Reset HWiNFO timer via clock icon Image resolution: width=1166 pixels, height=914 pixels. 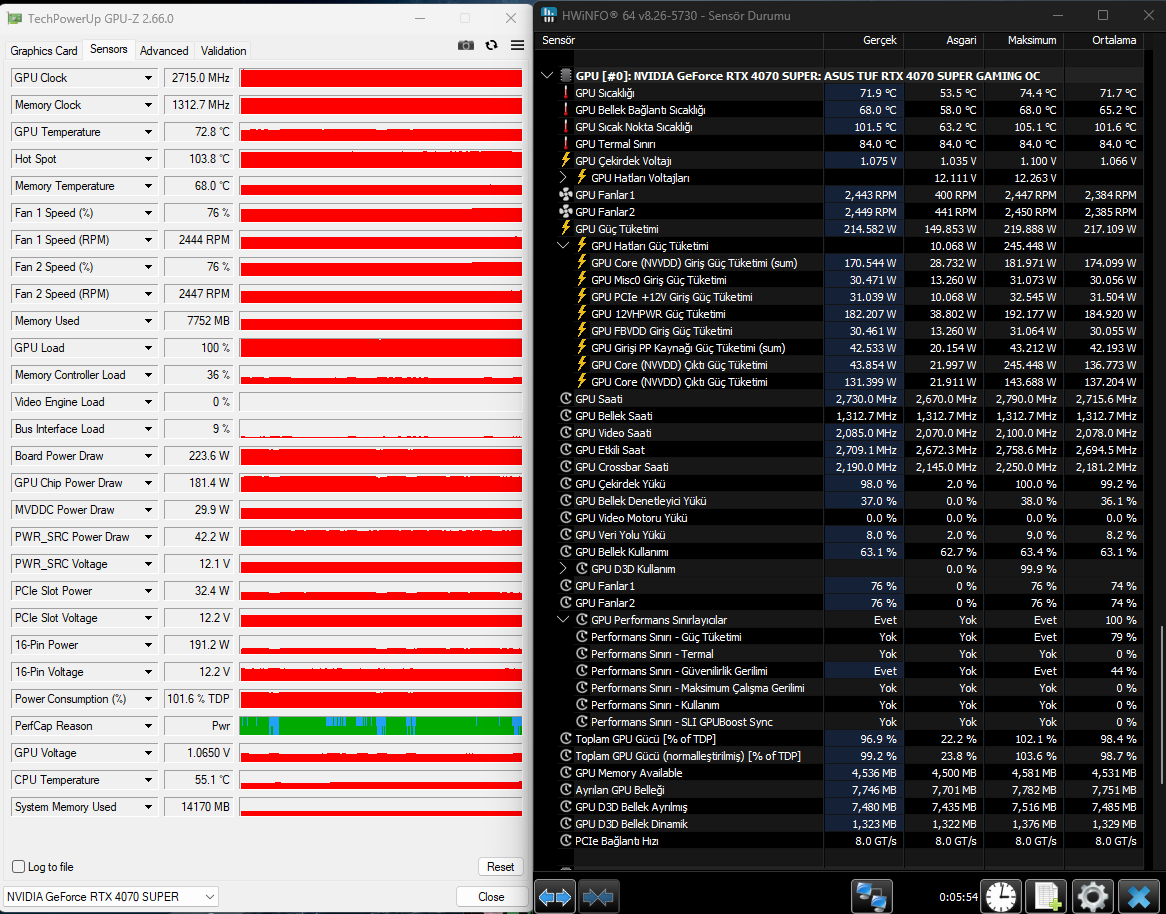tap(1000, 897)
